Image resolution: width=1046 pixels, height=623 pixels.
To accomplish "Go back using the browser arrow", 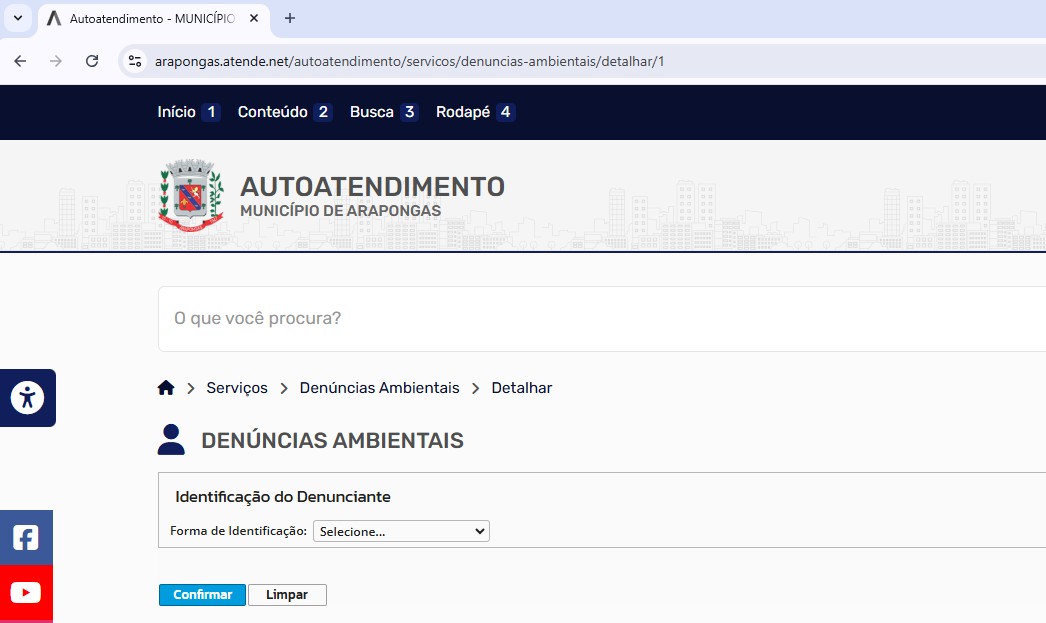I will [20, 61].
